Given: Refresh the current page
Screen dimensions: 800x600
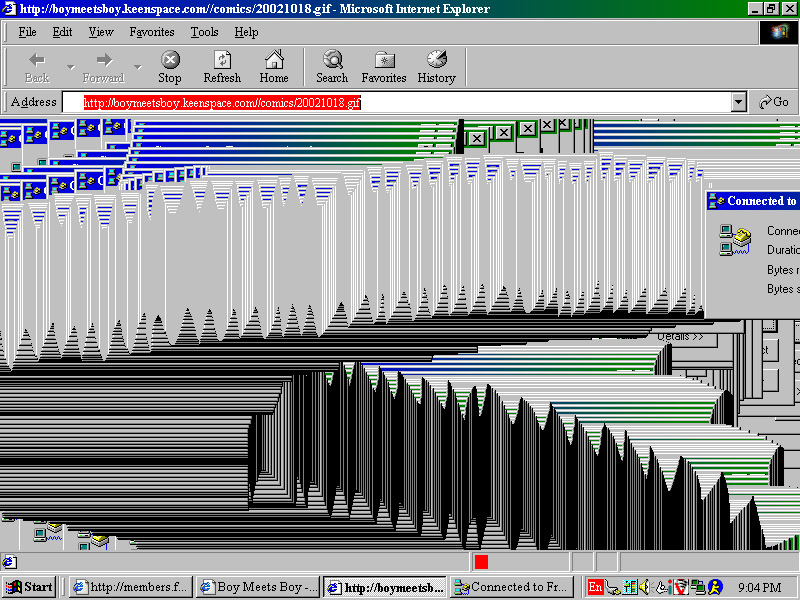Looking at the screenshot, I should click(x=222, y=67).
